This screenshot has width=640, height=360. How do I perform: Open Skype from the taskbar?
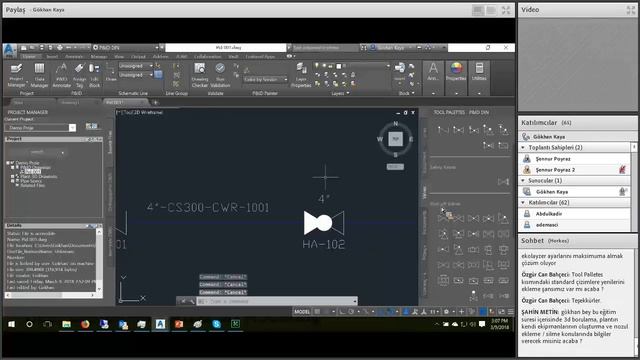[216, 324]
